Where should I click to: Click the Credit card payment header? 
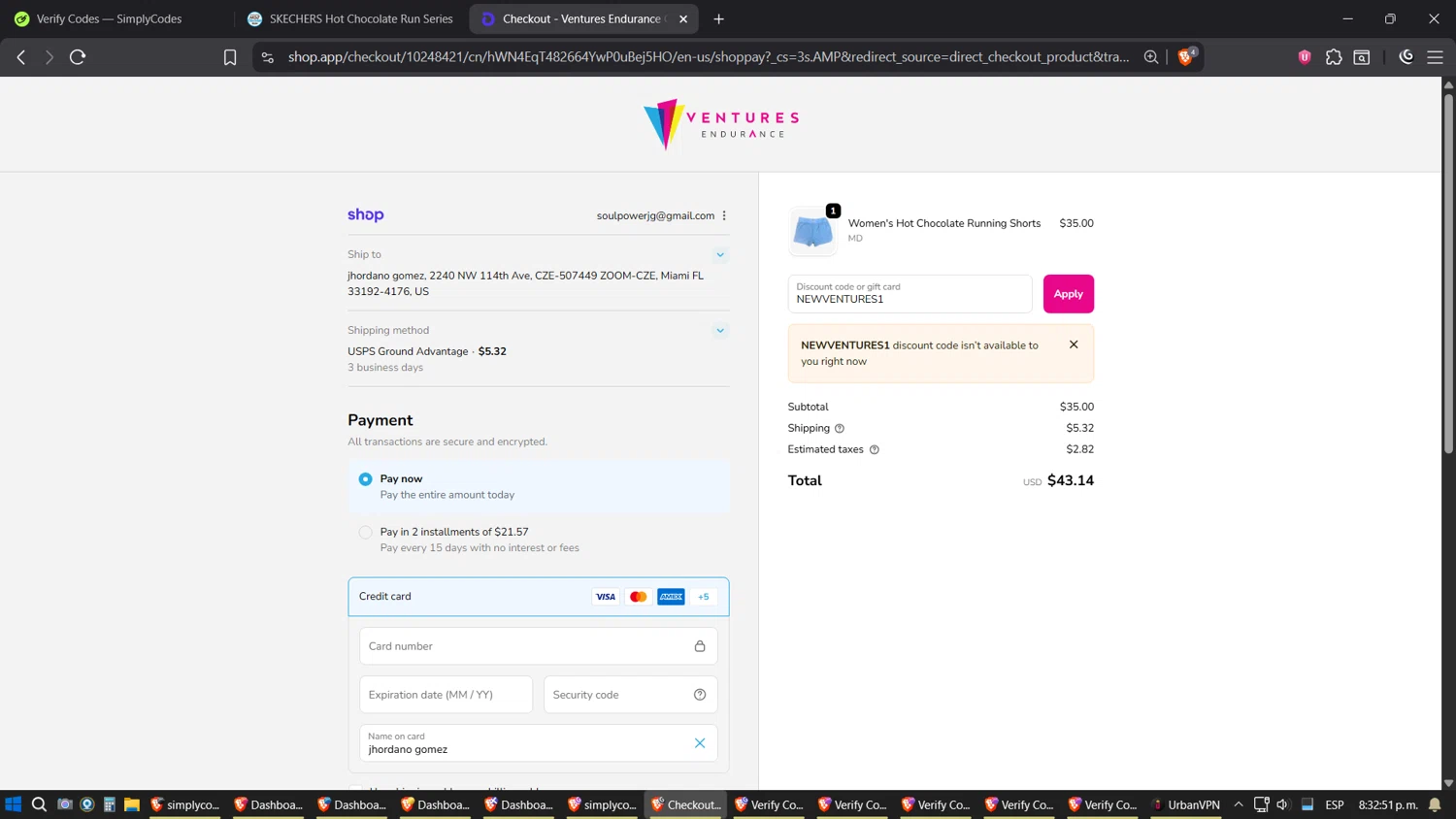[x=539, y=597]
